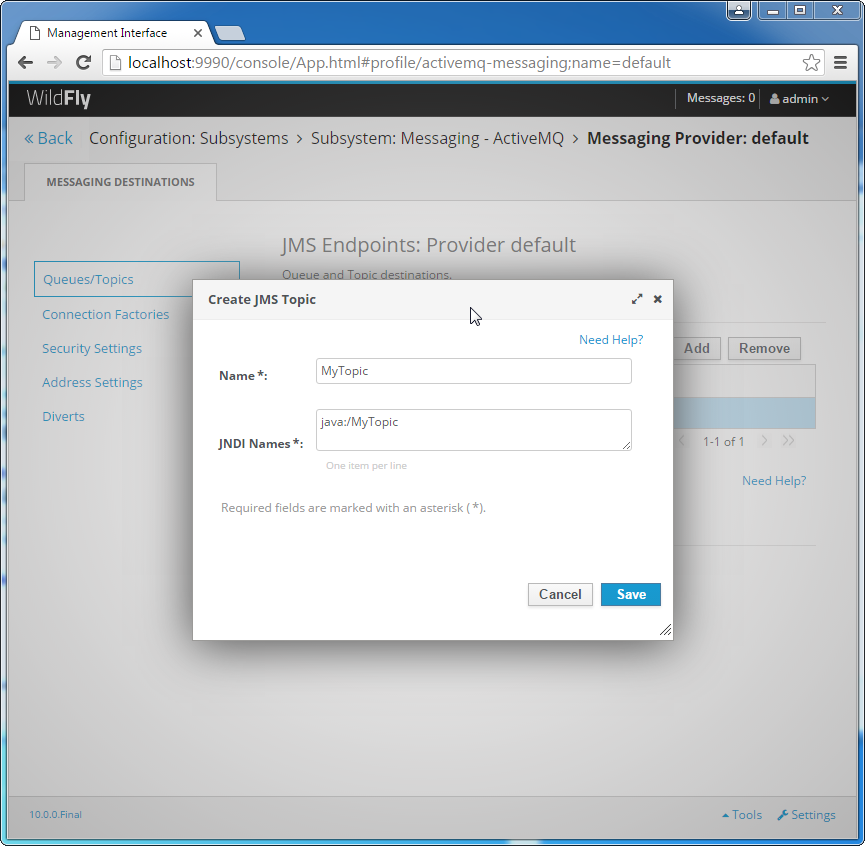Click the WildFly logo

58,99
